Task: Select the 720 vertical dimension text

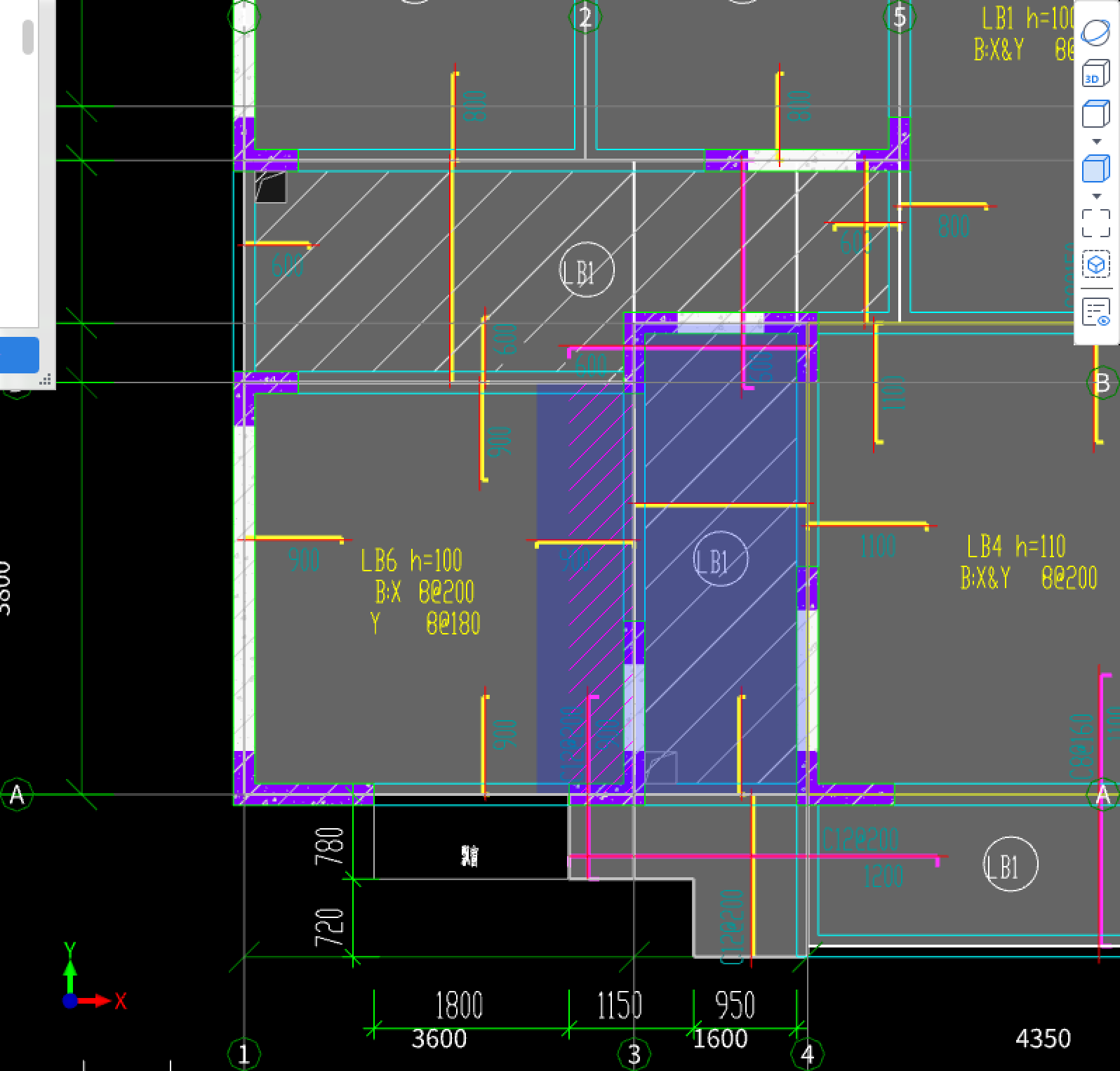Action: [330, 926]
